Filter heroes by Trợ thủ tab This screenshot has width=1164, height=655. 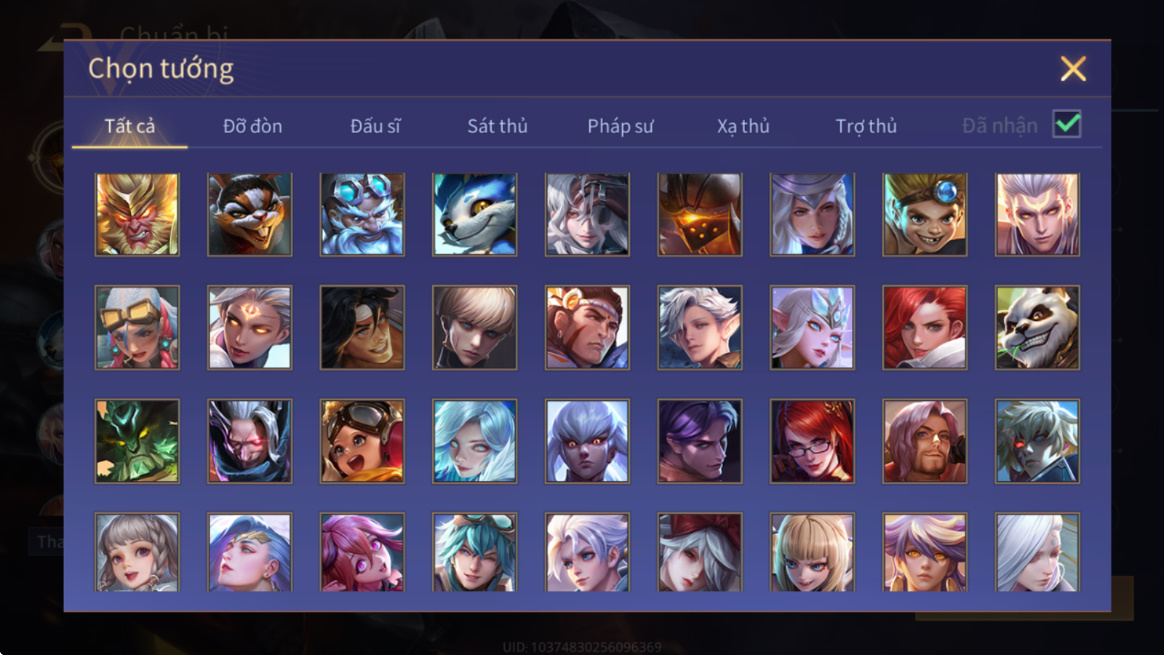coord(866,126)
